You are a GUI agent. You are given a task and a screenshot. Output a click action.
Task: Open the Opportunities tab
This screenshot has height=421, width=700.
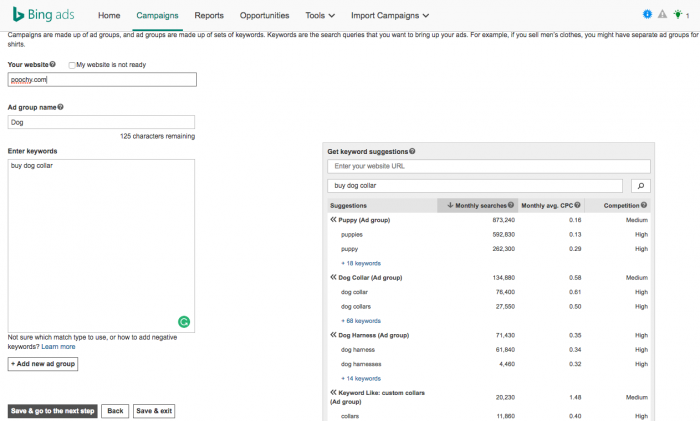tap(265, 16)
